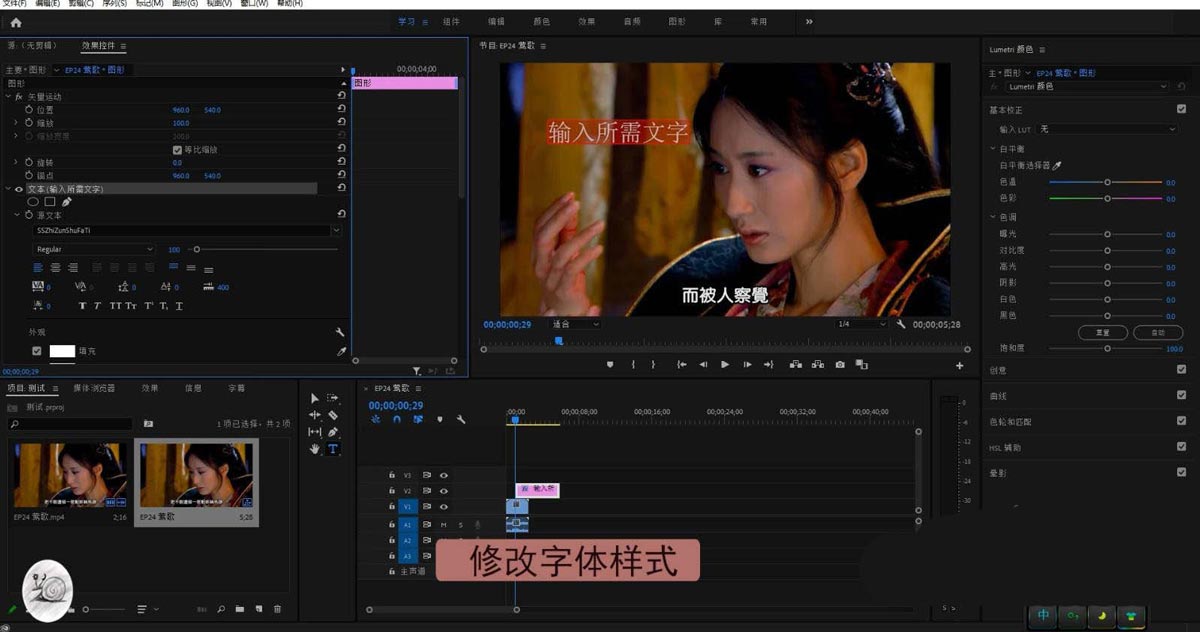
Task: Open 媒体浏览器 panel tab
Action: click(94, 388)
